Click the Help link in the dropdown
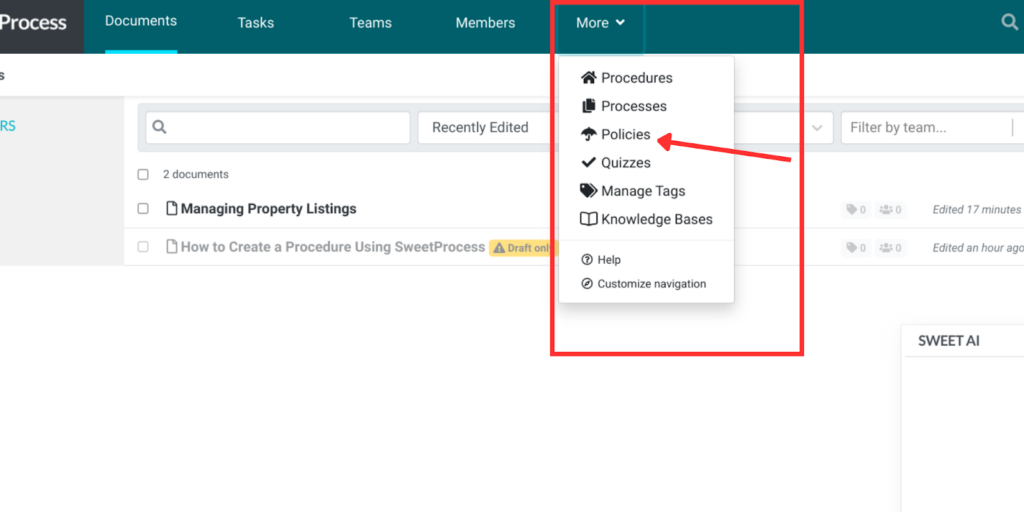1024x512 pixels. 609,260
